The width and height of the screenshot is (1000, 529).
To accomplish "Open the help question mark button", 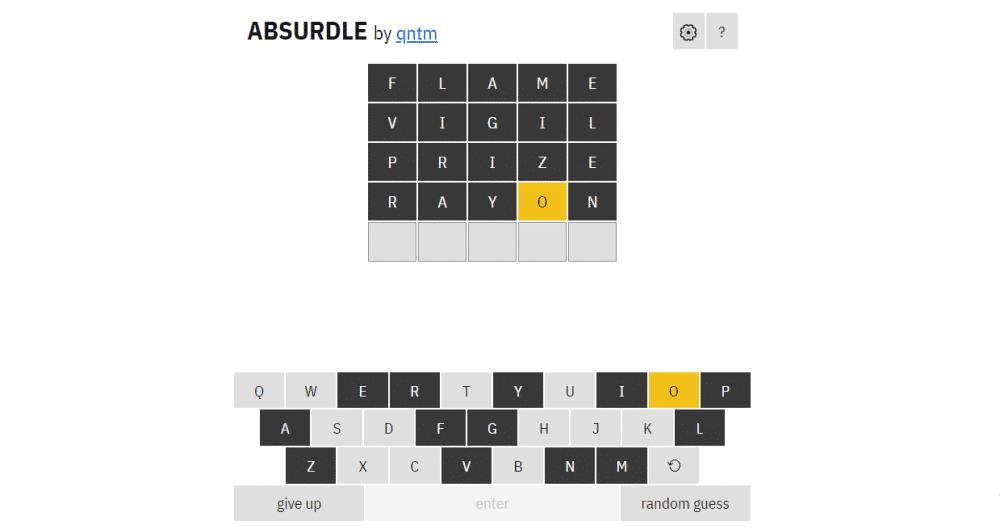I will pyautogui.click(x=722, y=31).
